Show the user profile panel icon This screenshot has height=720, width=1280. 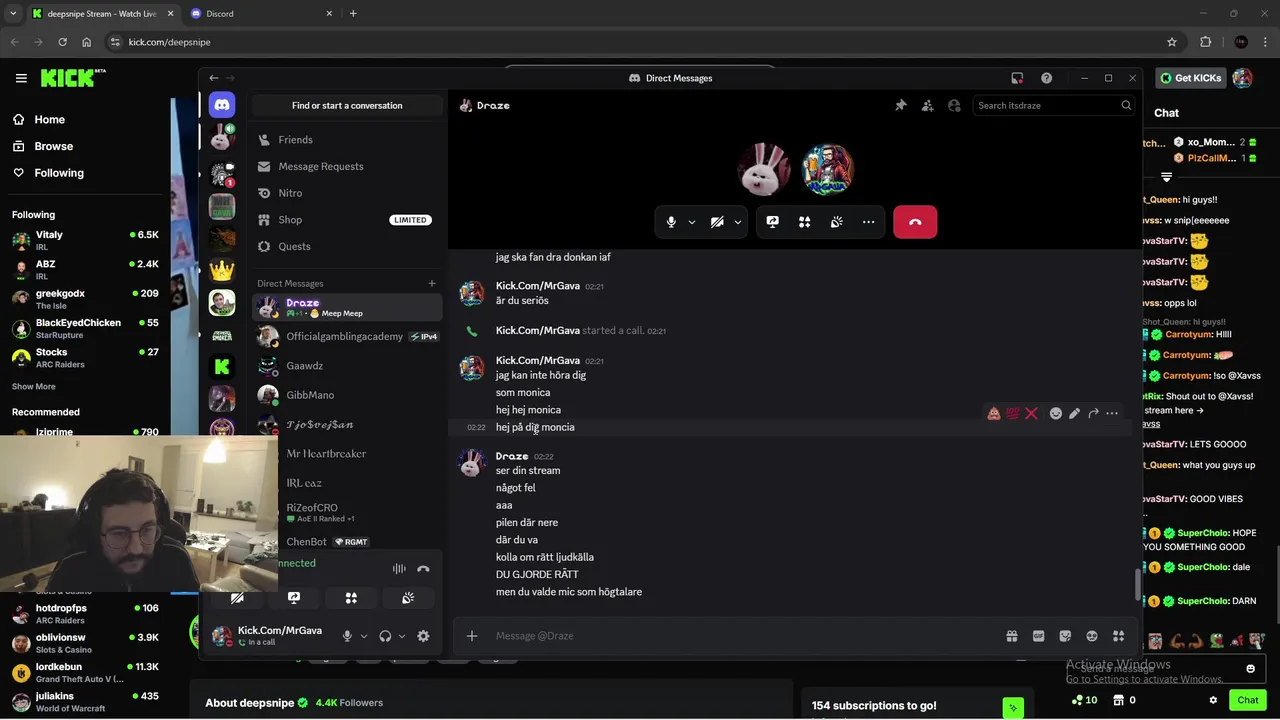pyautogui.click(x=954, y=105)
